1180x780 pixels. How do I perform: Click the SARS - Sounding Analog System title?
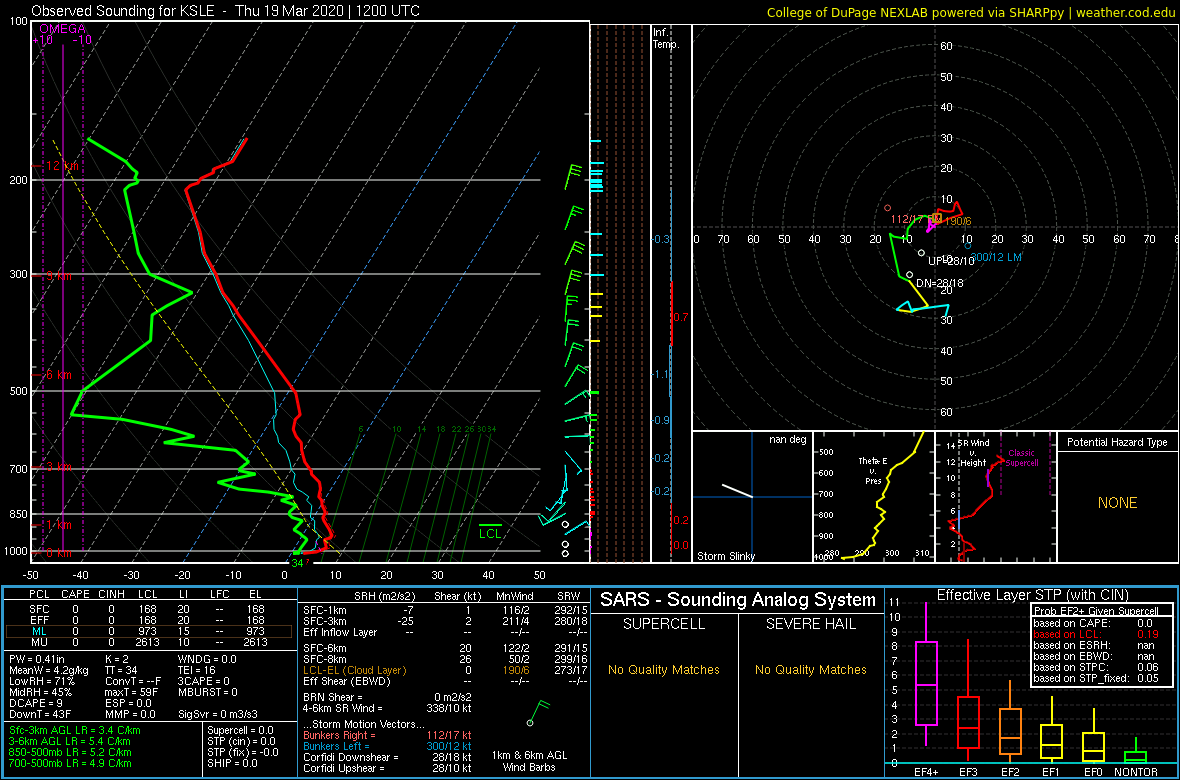(738, 600)
